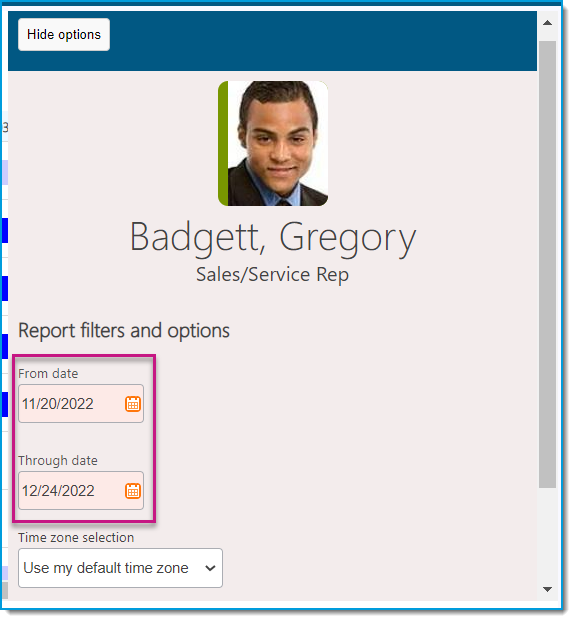Click into the Through date field showing 12/24/2022
Image resolution: width=574 pixels, height=621 pixels.
coord(81,490)
